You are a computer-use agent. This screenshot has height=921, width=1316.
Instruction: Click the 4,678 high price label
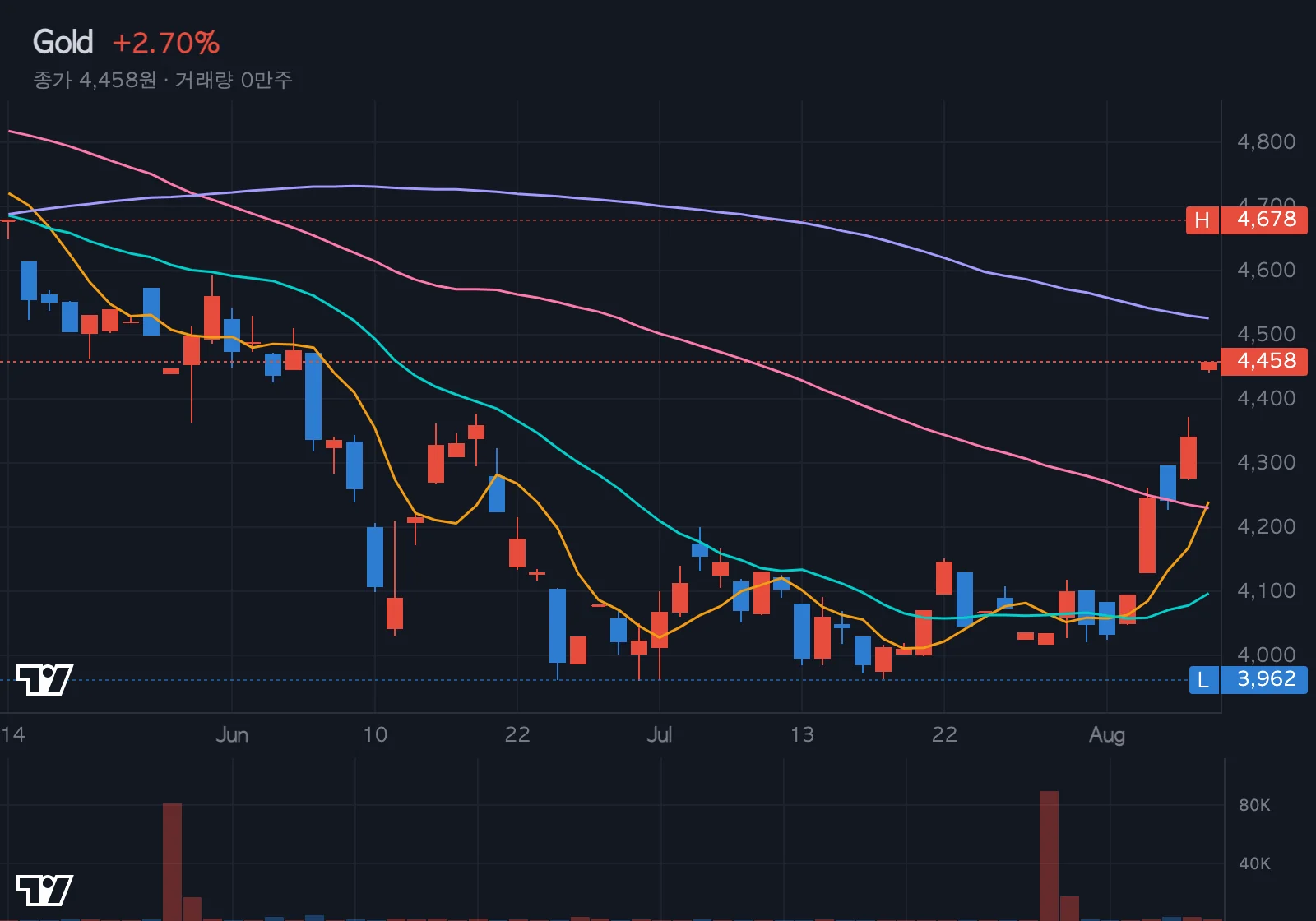[1264, 220]
